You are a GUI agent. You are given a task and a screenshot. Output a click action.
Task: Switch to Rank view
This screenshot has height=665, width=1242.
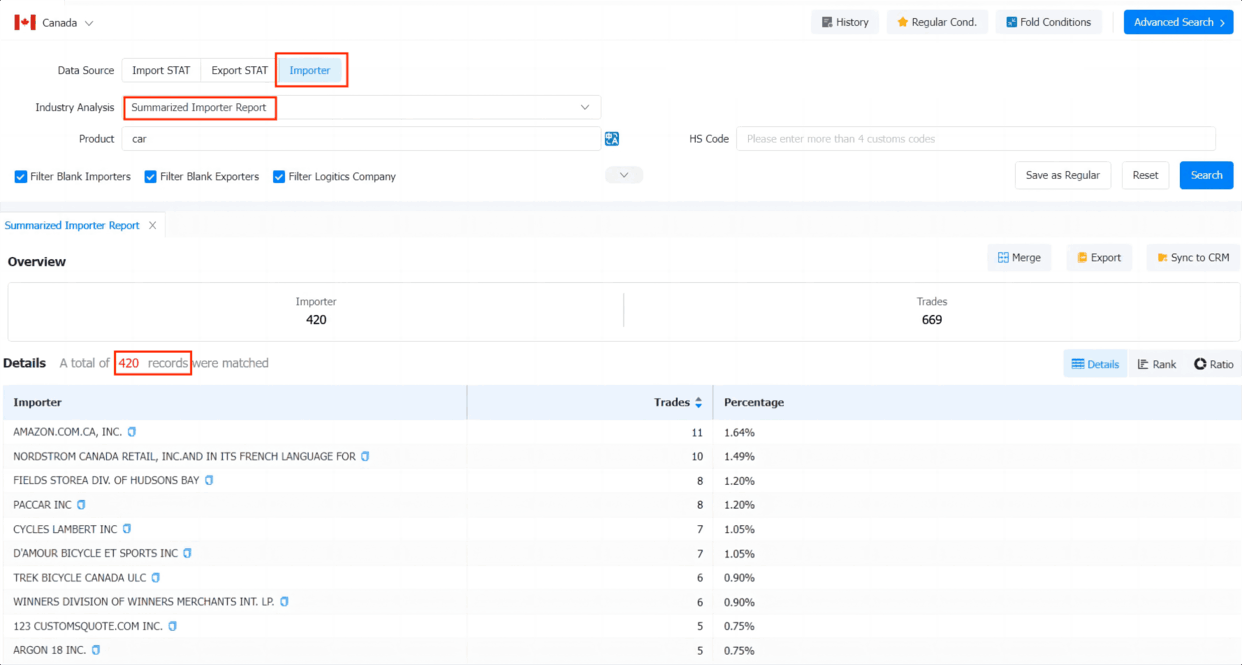click(x=1157, y=364)
